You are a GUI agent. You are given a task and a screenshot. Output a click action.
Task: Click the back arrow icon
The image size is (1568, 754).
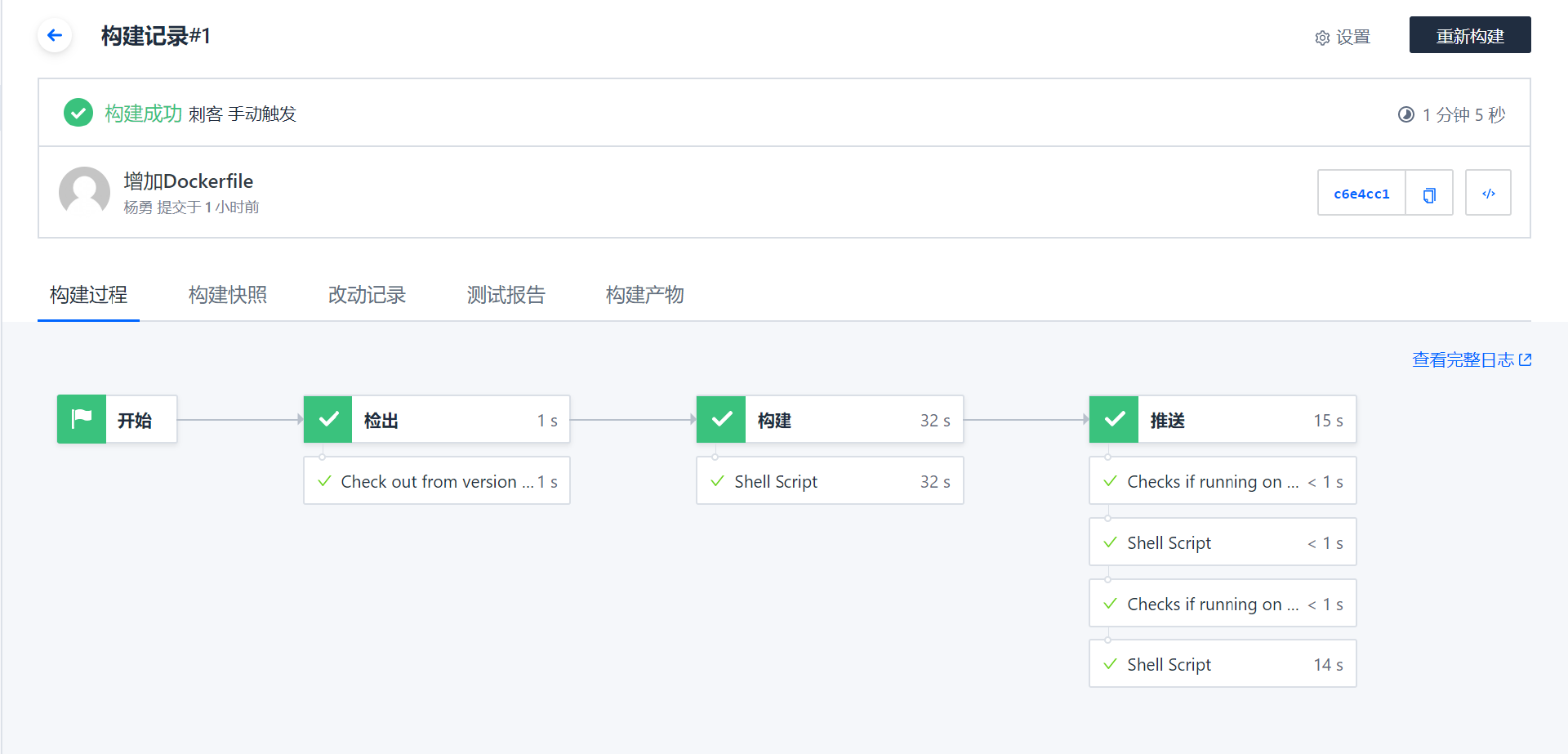(55, 35)
